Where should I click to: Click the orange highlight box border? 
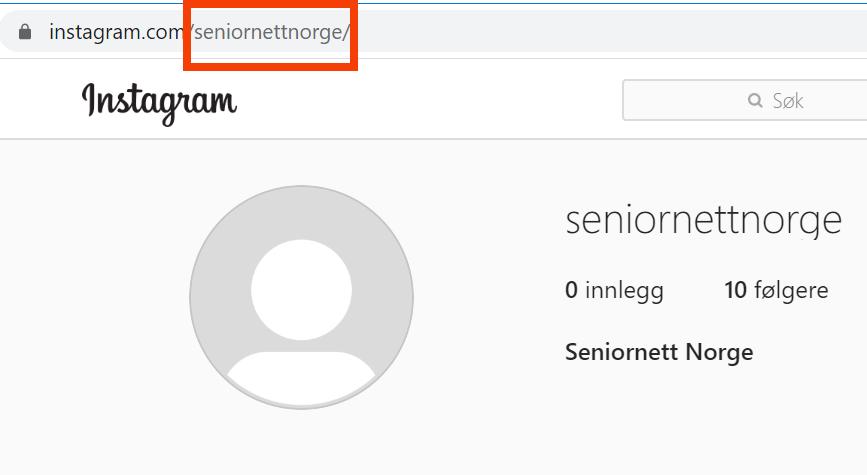pos(270,67)
